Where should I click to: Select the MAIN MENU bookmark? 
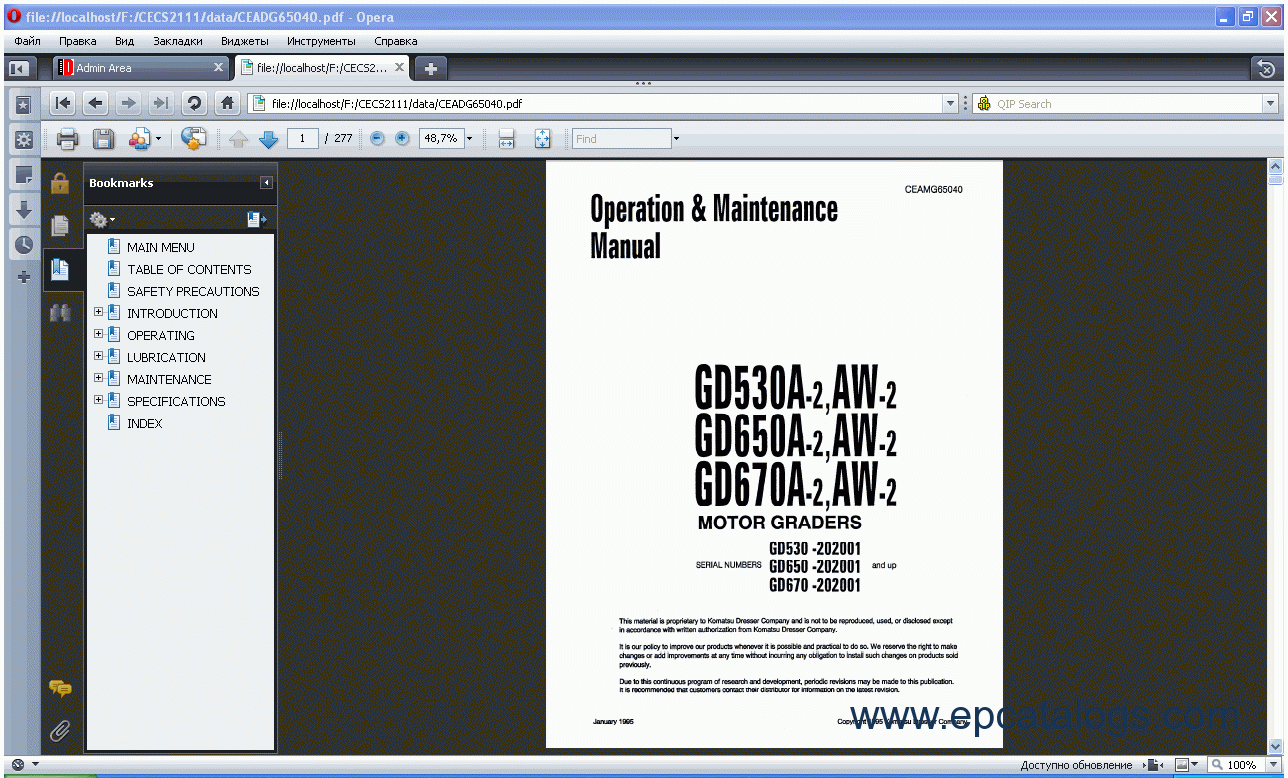[x=160, y=247]
